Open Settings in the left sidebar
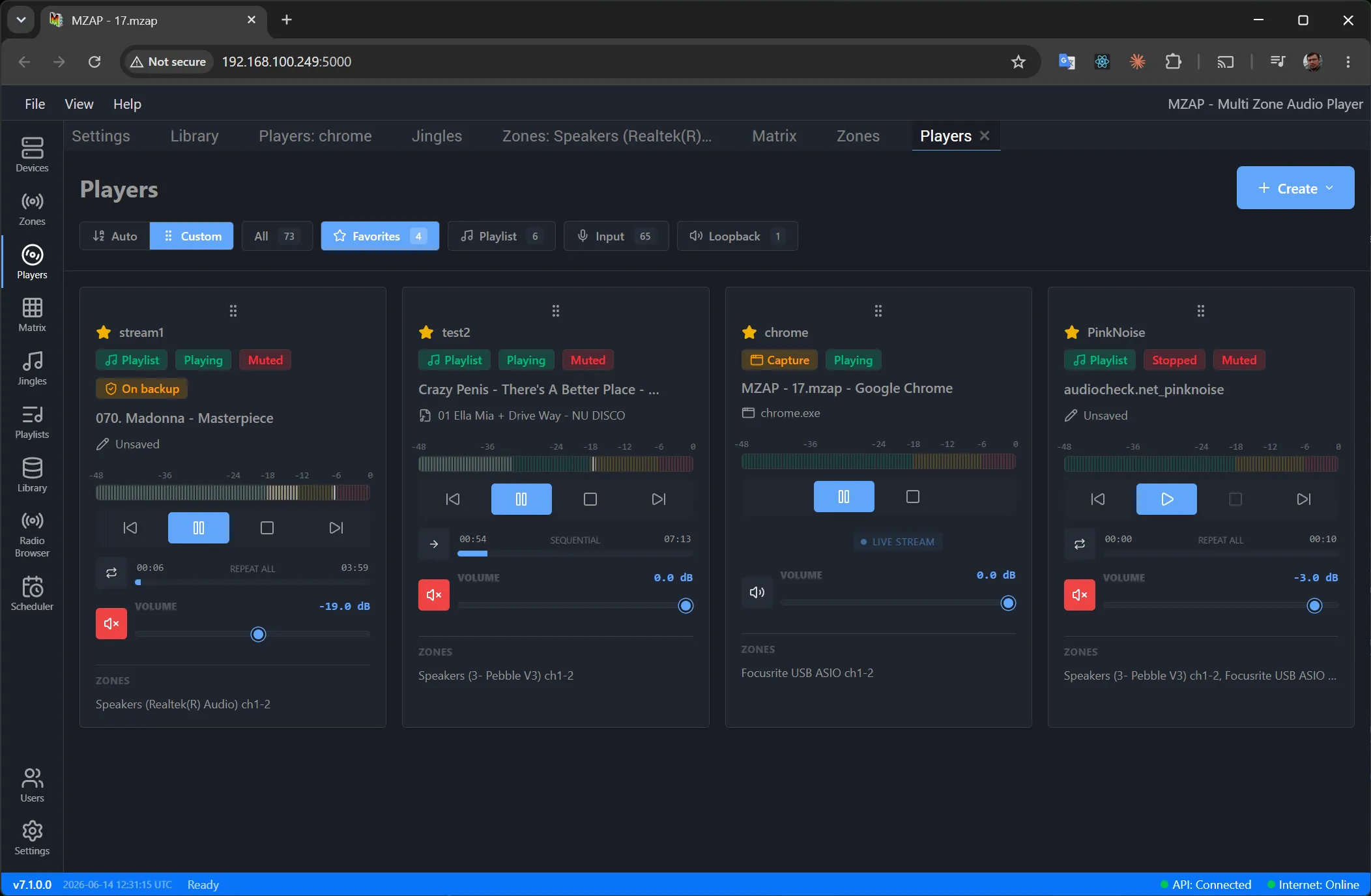The image size is (1371, 896). pyautogui.click(x=32, y=838)
